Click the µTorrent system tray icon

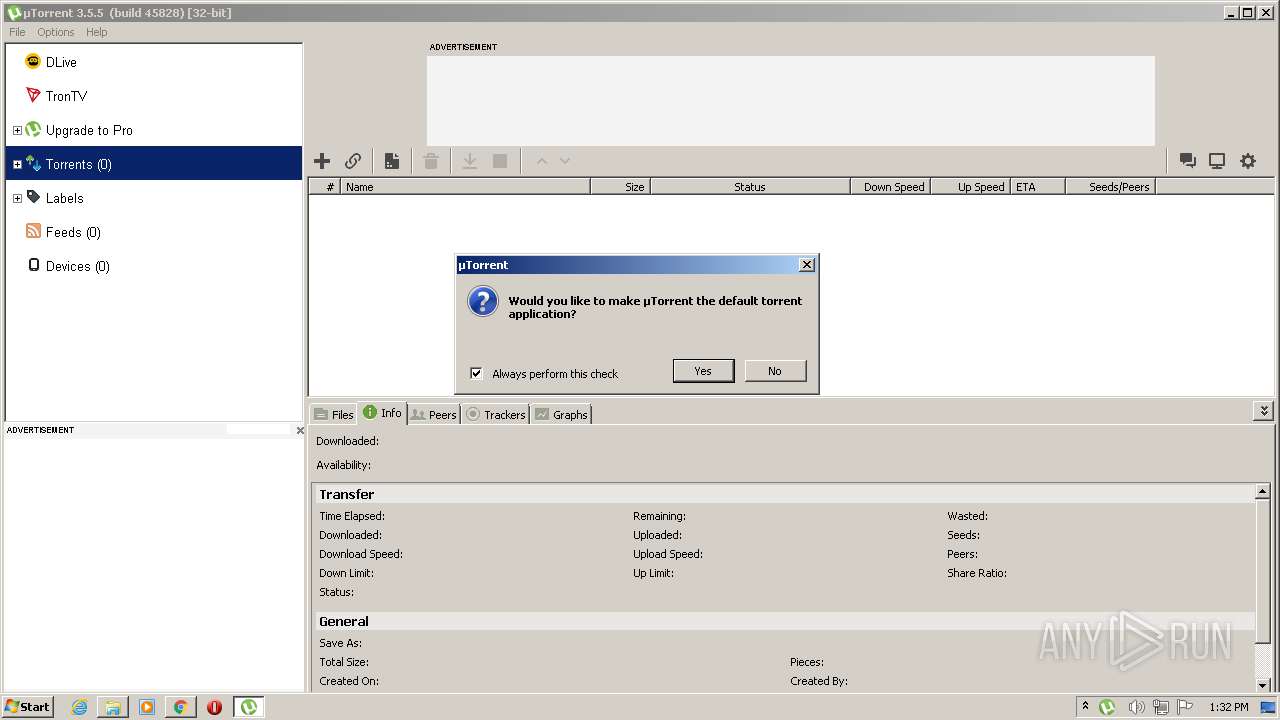[x=1107, y=707]
